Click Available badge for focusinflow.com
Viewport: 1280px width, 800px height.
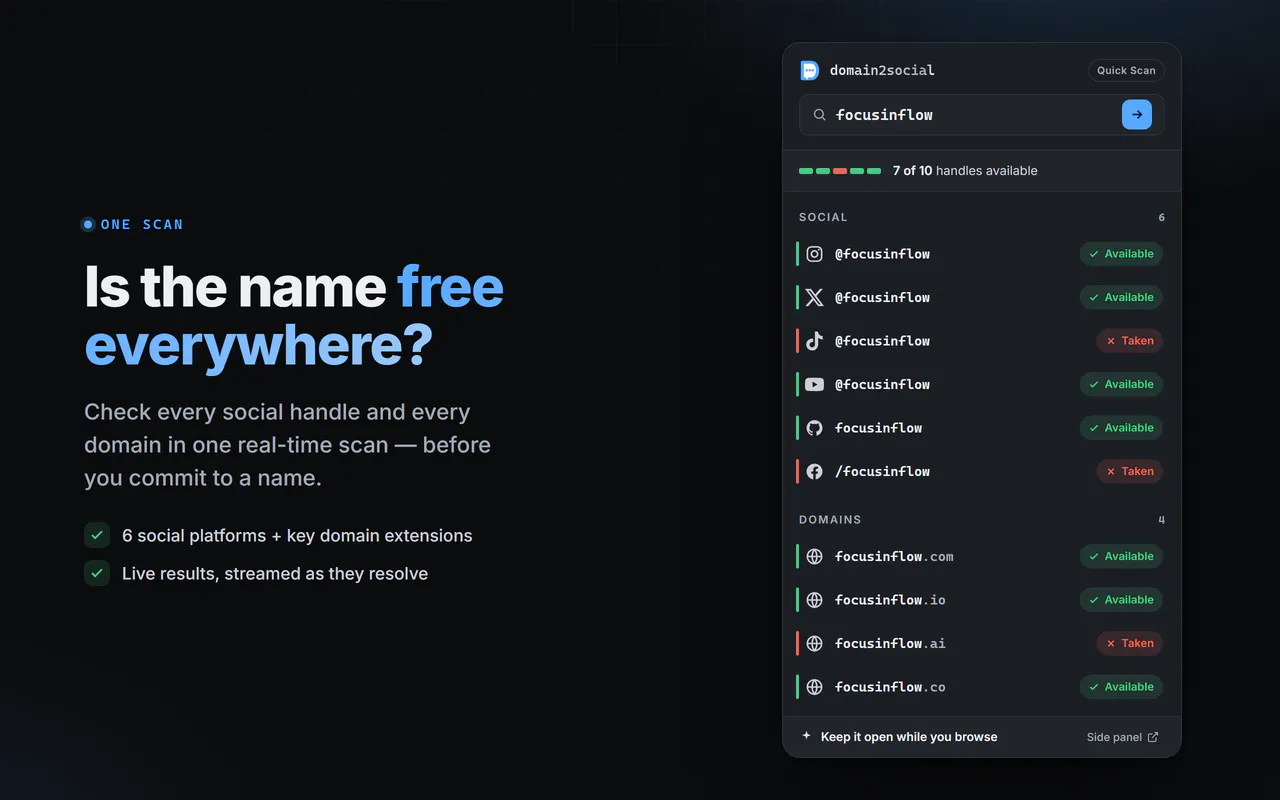click(1121, 556)
